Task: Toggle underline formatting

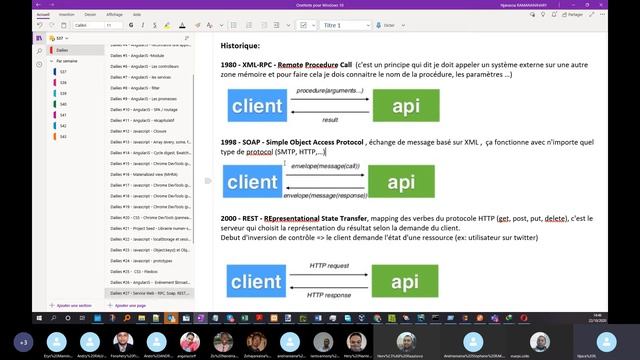Action: pyautogui.click(x=155, y=25)
